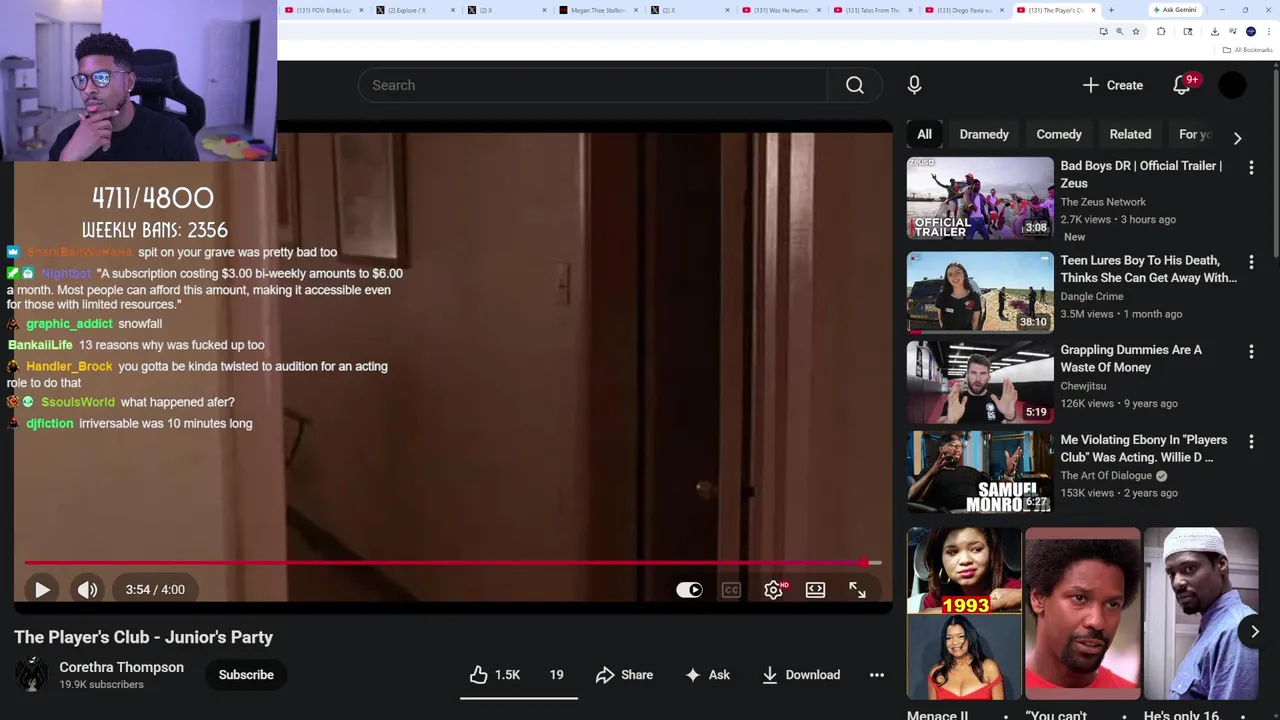Open 'Grappling Dummies Are A Waste Of Money' title
The width and height of the screenshot is (1280, 720).
[1131, 358]
